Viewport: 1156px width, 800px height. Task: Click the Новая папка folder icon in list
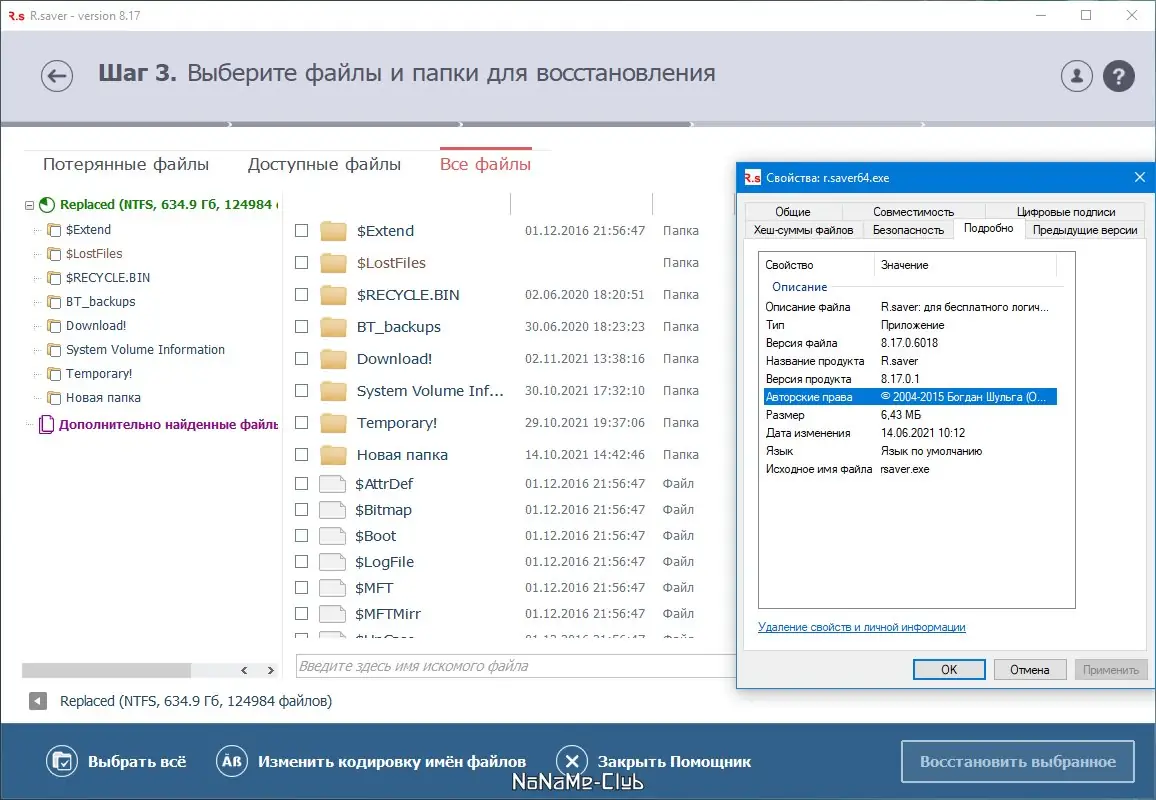pyautogui.click(x=333, y=455)
